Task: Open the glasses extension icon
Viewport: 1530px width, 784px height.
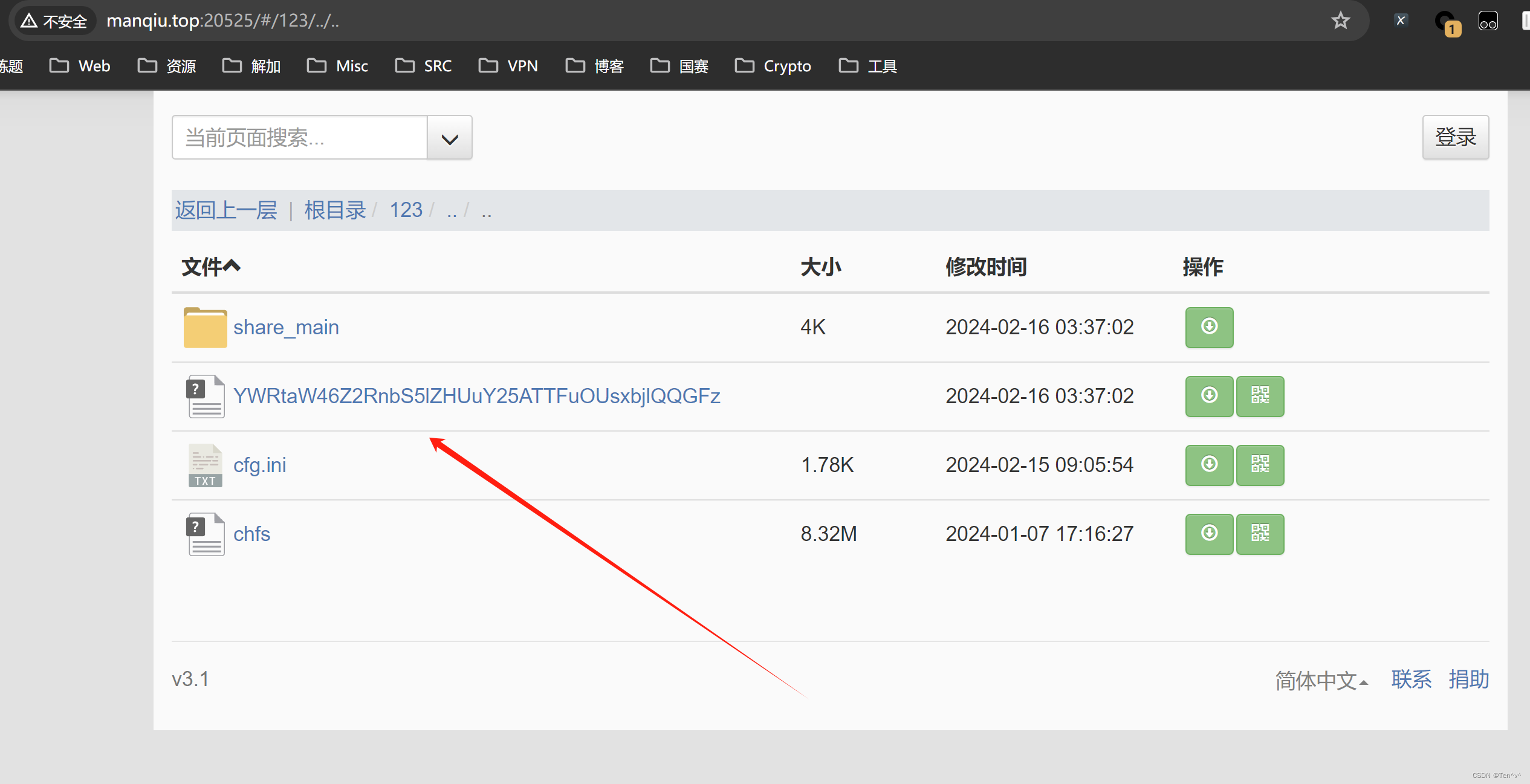Action: (x=1488, y=21)
